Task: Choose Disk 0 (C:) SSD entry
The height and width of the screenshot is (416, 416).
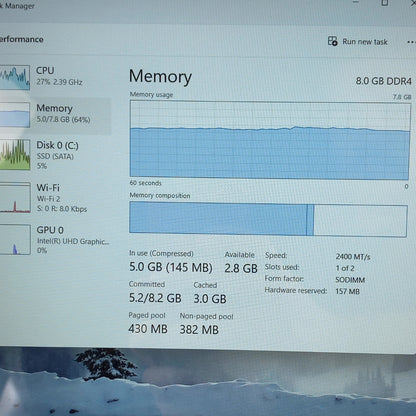Action: (55, 155)
